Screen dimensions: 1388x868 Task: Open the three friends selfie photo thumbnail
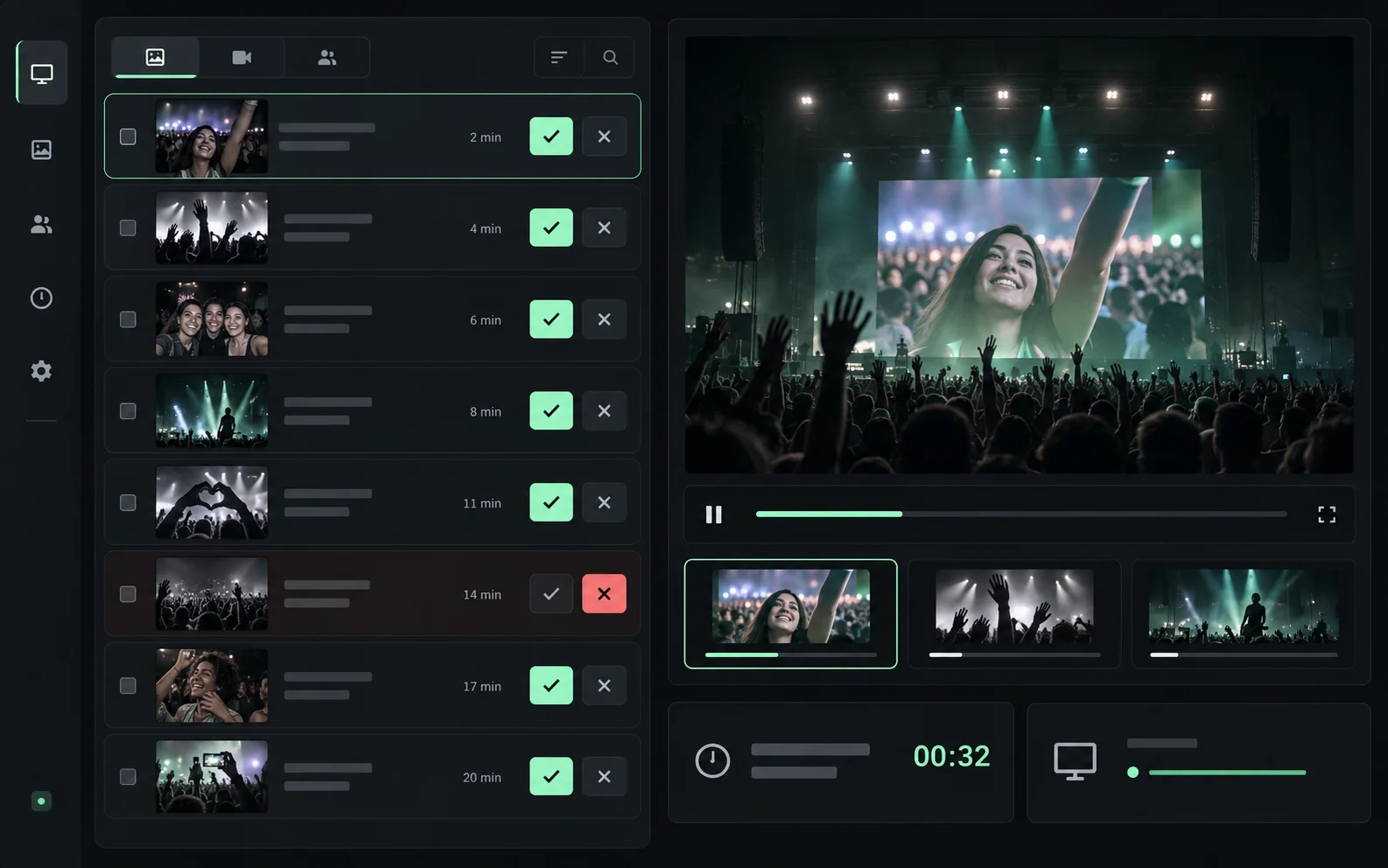point(212,319)
